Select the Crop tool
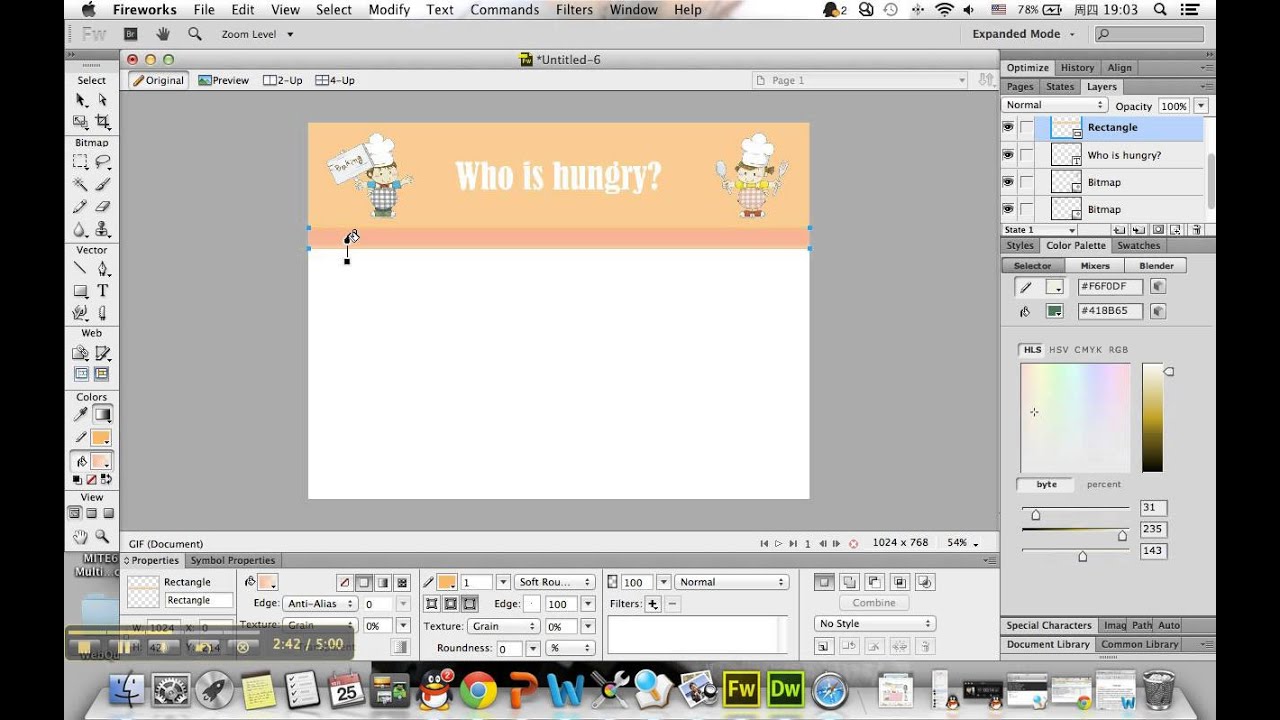 102,122
